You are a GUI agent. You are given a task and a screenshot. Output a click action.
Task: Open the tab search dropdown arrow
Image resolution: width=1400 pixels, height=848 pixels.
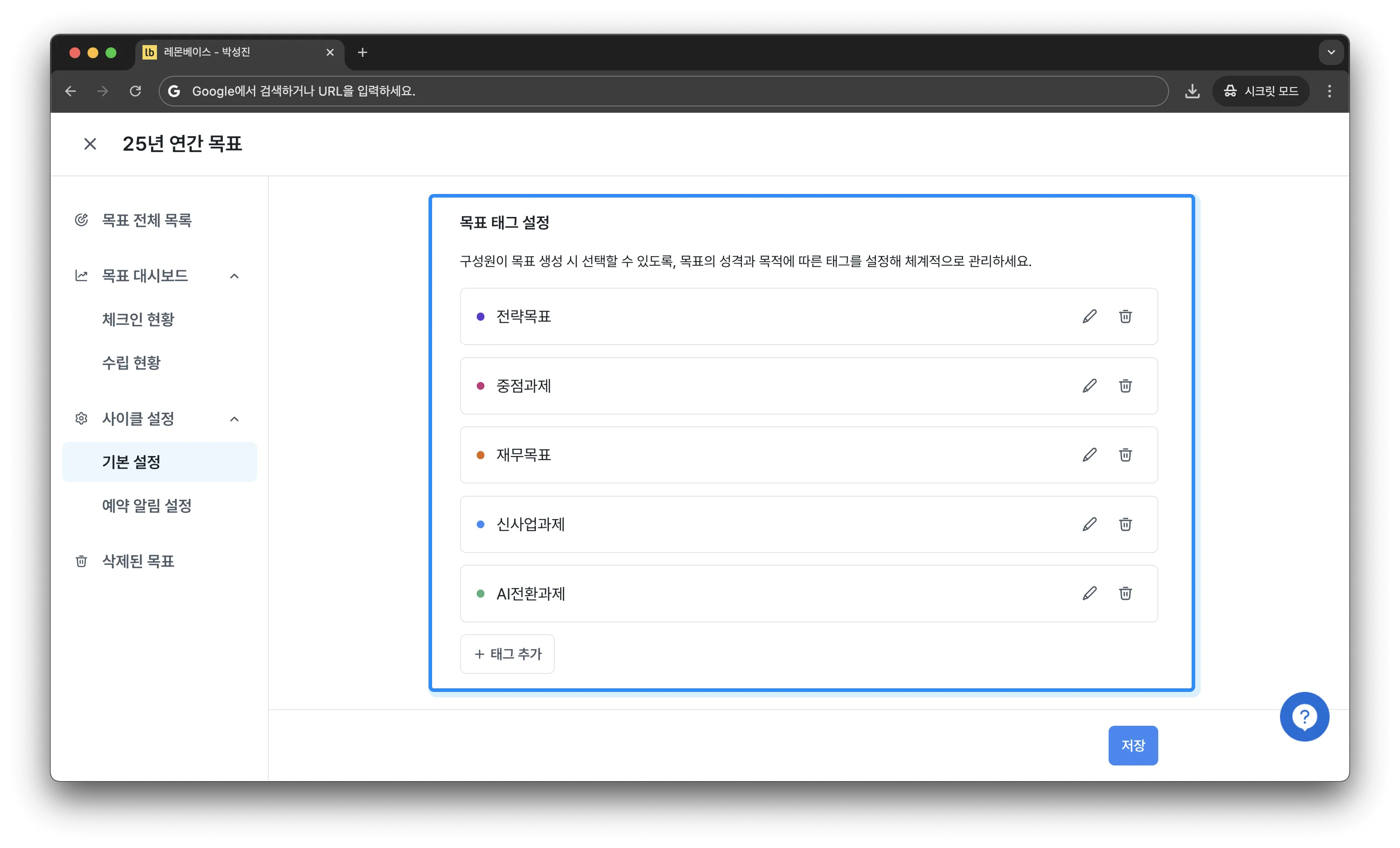(x=1331, y=52)
